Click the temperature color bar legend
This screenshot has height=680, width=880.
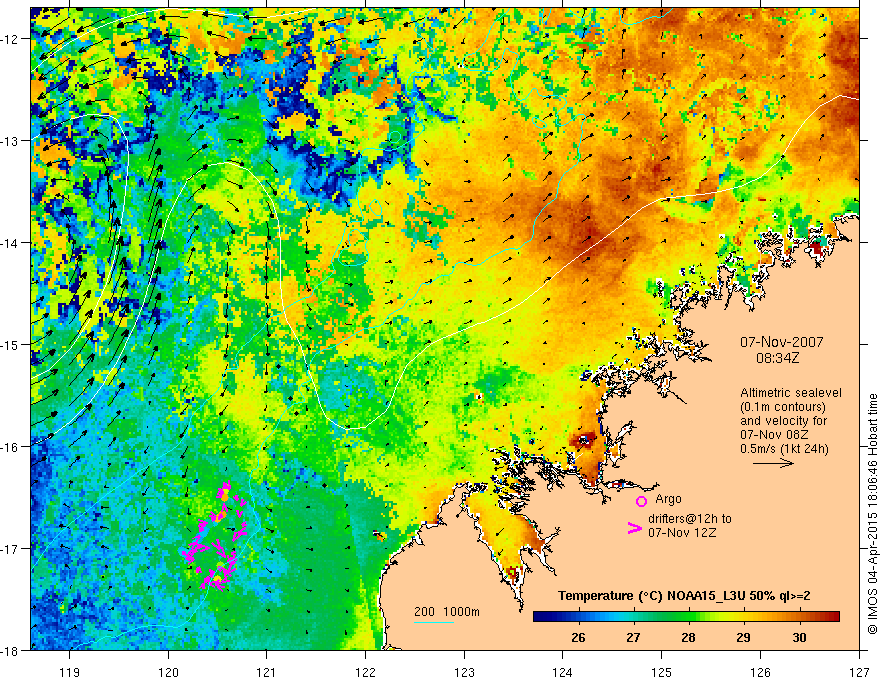pyautogui.click(x=686, y=617)
